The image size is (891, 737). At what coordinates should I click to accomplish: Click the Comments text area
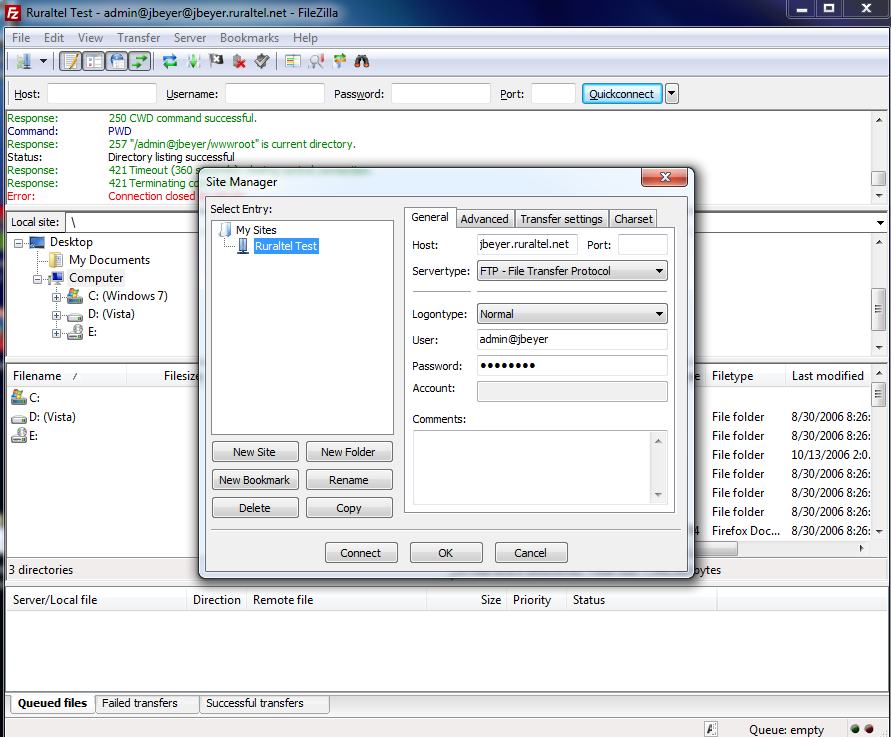click(x=534, y=468)
